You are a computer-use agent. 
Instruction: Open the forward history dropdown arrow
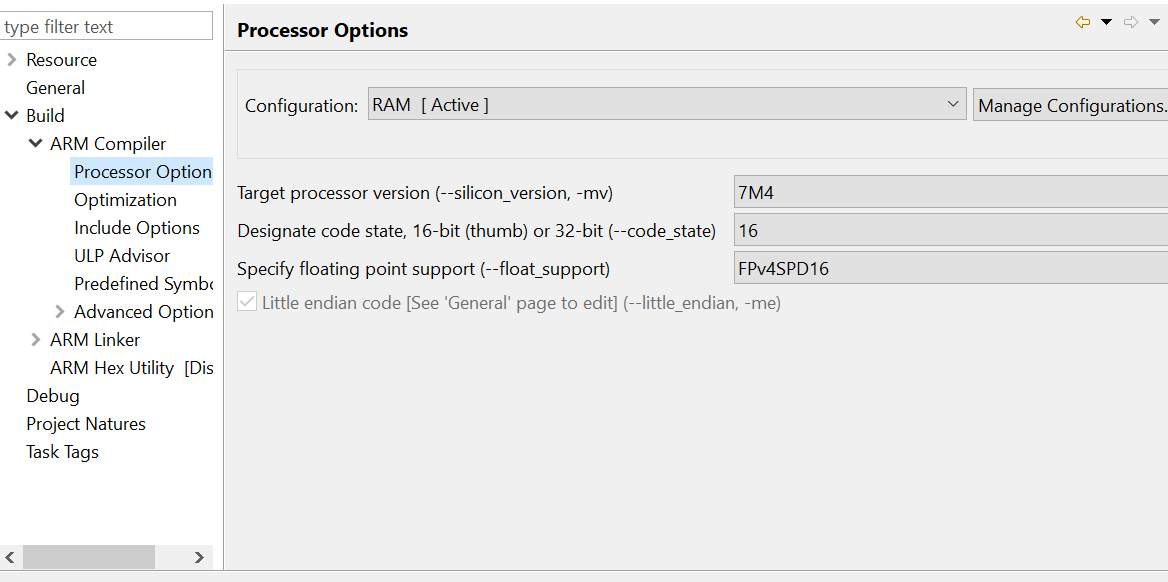click(x=1155, y=22)
